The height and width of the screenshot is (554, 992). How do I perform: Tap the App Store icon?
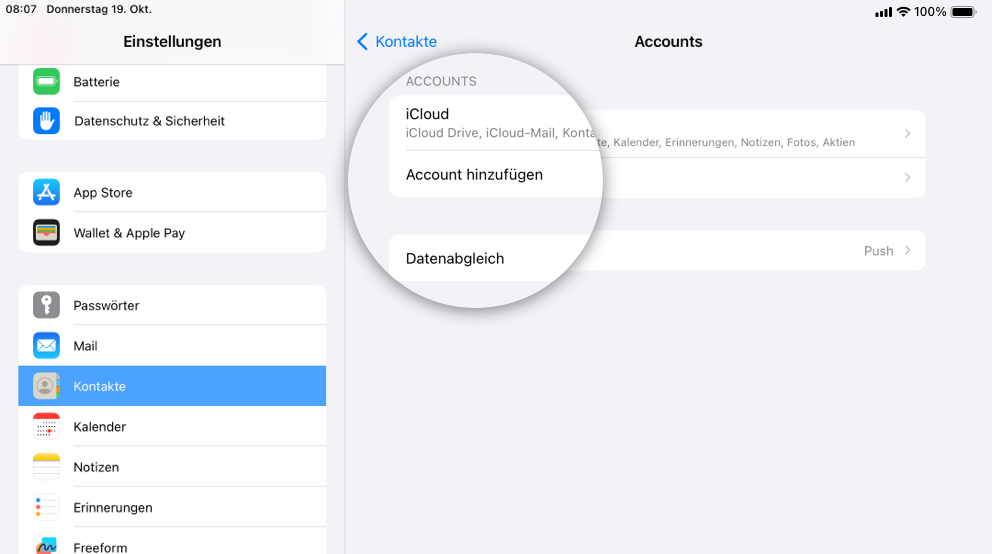coord(46,192)
